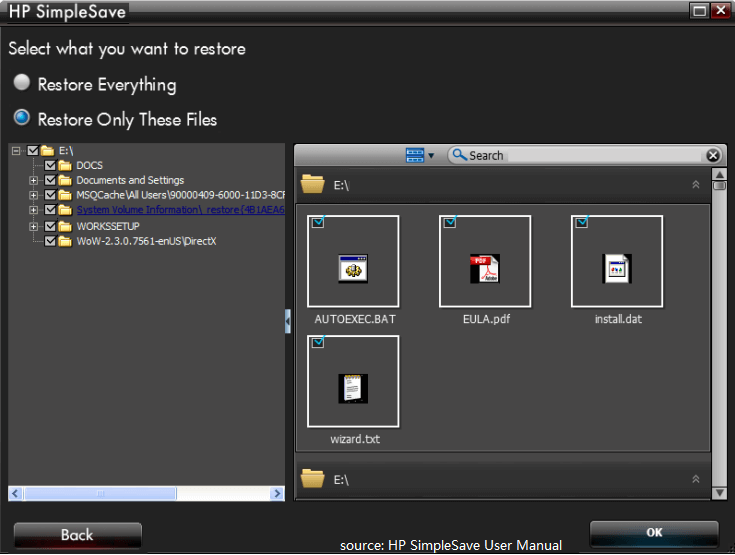The width and height of the screenshot is (735, 555).
Task: Select the Restore Everything radio button
Action: pyautogui.click(x=22, y=82)
